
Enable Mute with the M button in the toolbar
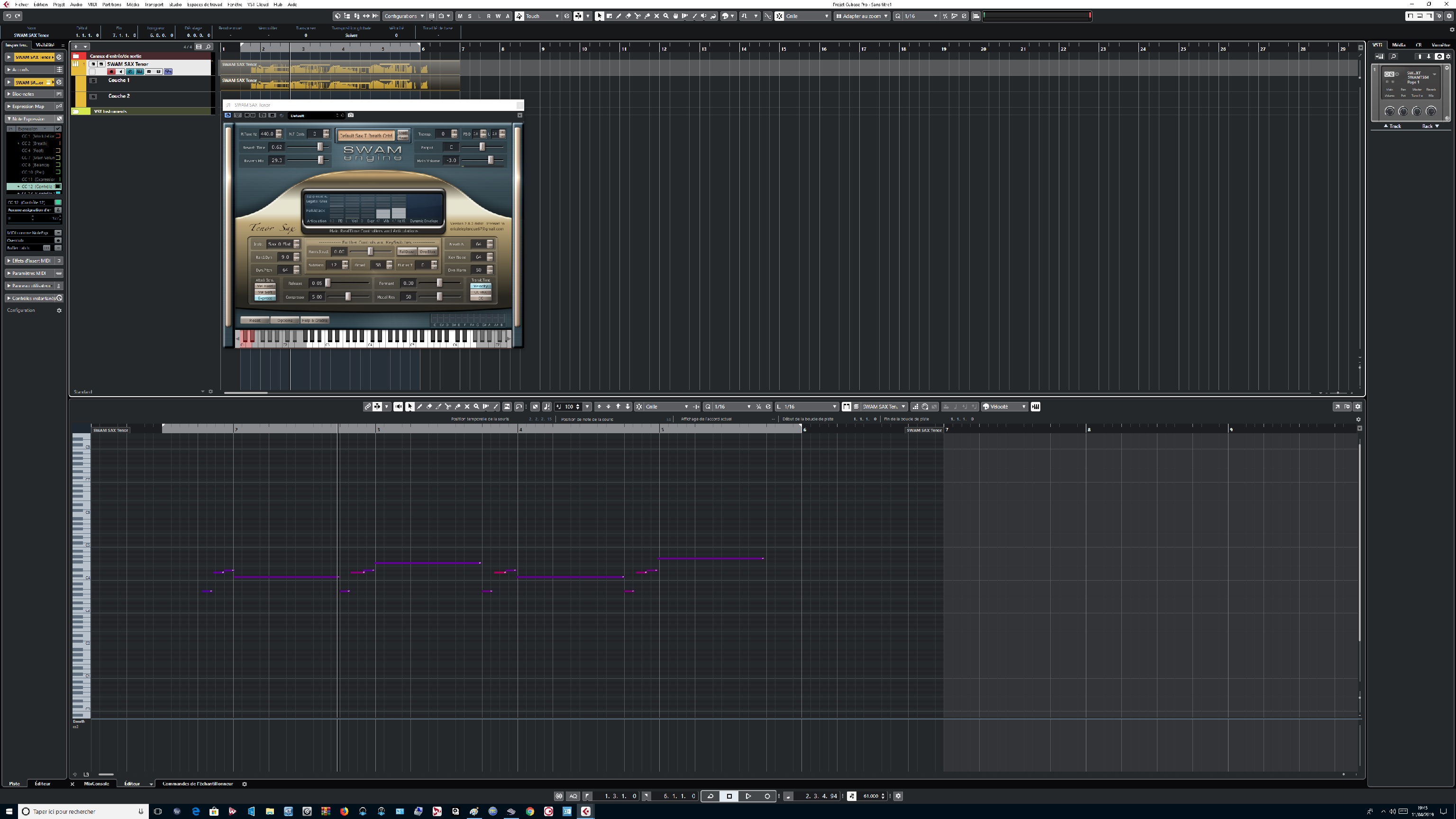click(x=460, y=16)
